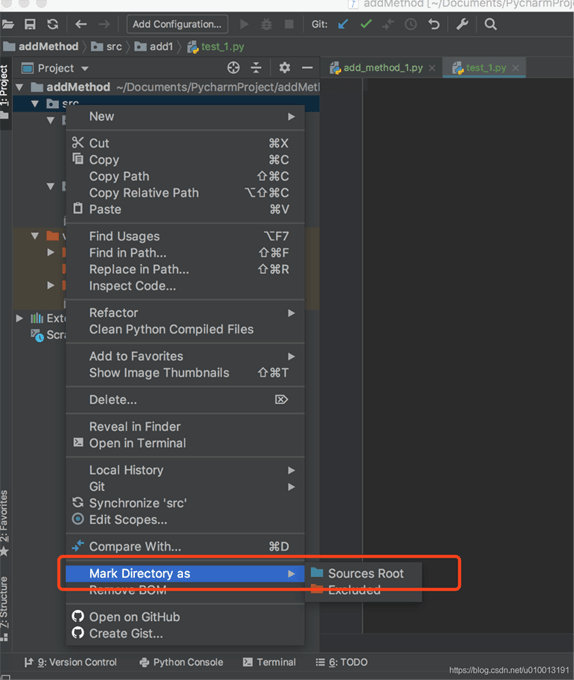The height and width of the screenshot is (680, 574).
Task: Open the Terminal tool window button
Action: point(270,662)
